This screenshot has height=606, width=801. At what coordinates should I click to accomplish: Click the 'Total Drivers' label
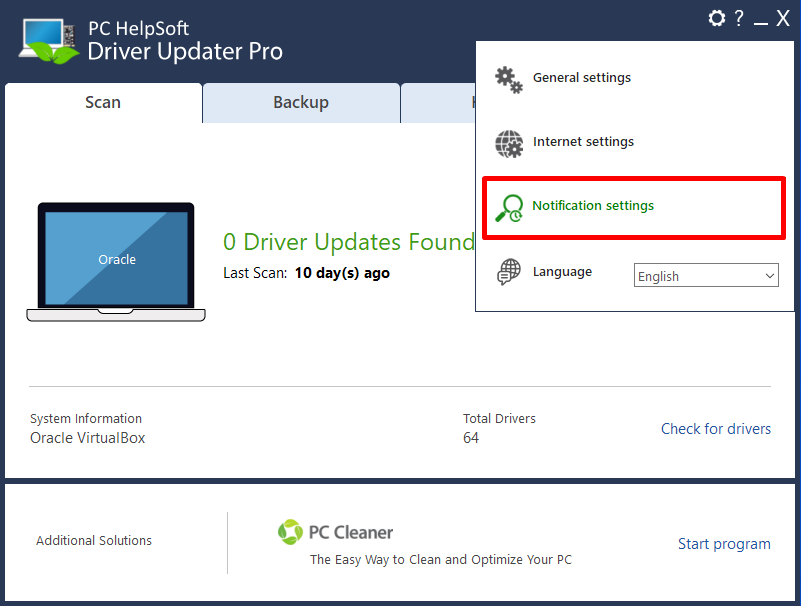pos(499,418)
